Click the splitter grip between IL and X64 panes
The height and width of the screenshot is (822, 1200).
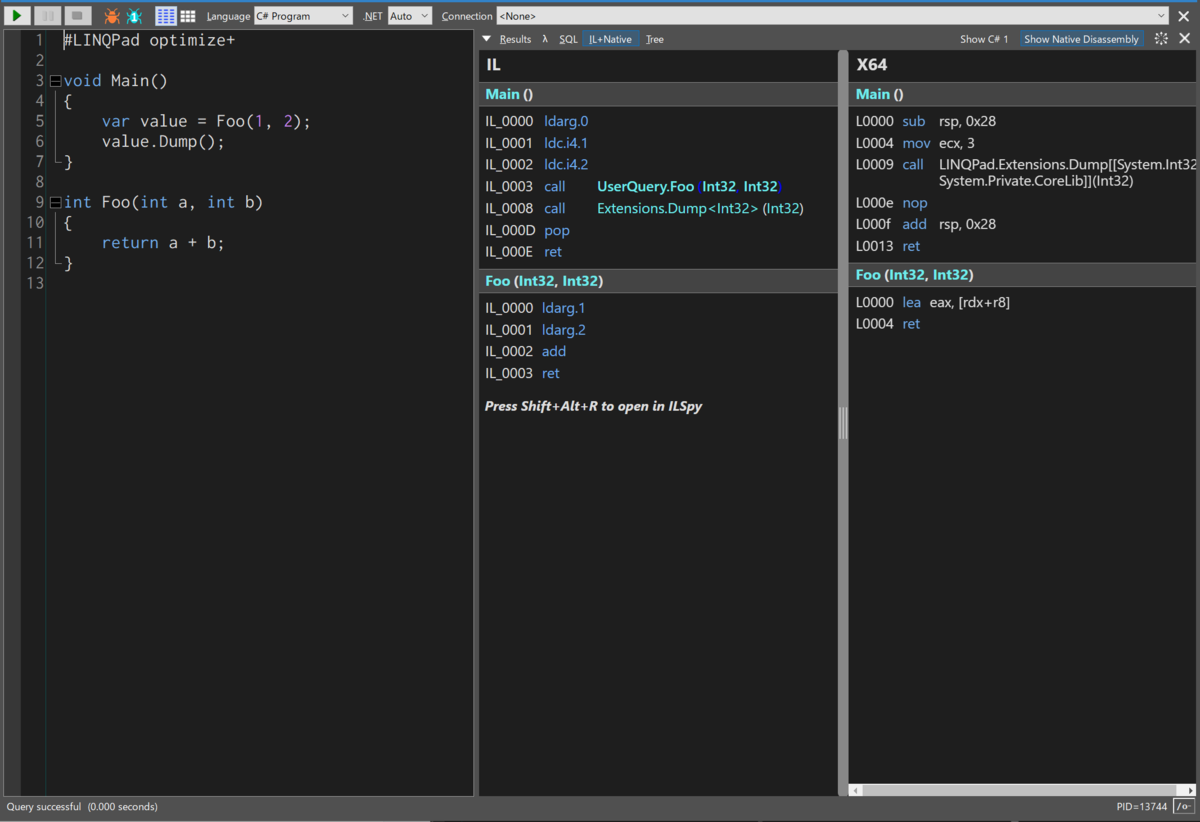pos(843,423)
